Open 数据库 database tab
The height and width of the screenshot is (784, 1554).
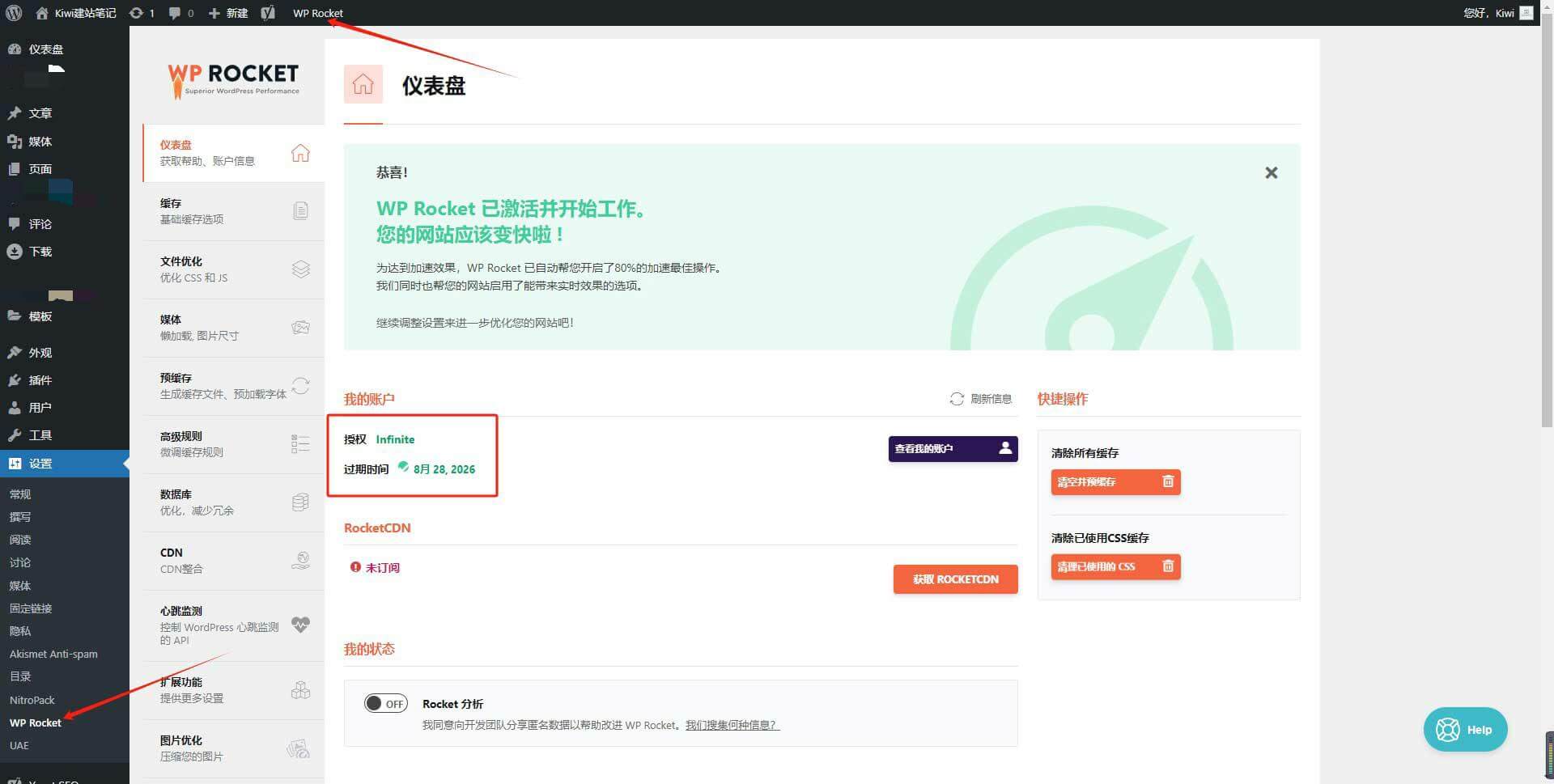pyautogui.click(x=234, y=502)
